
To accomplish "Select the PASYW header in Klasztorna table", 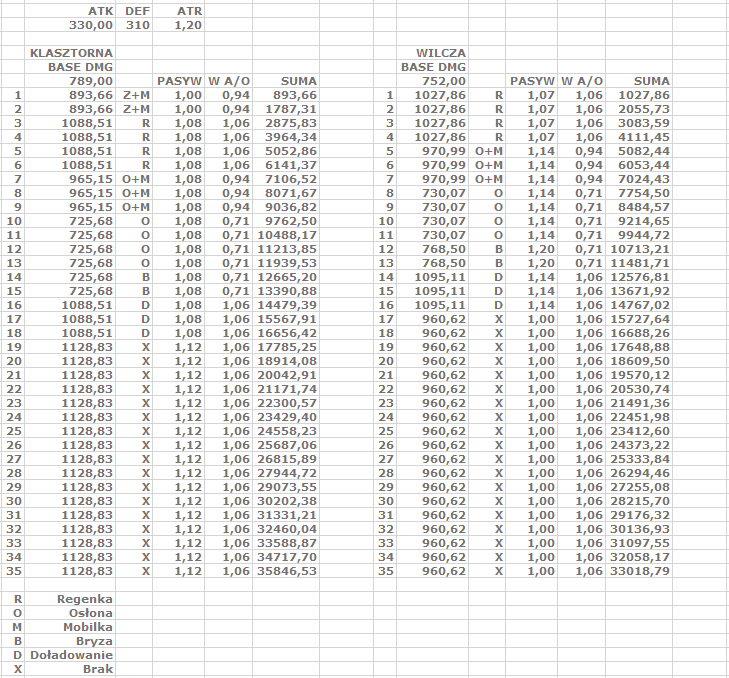I will tap(179, 81).
